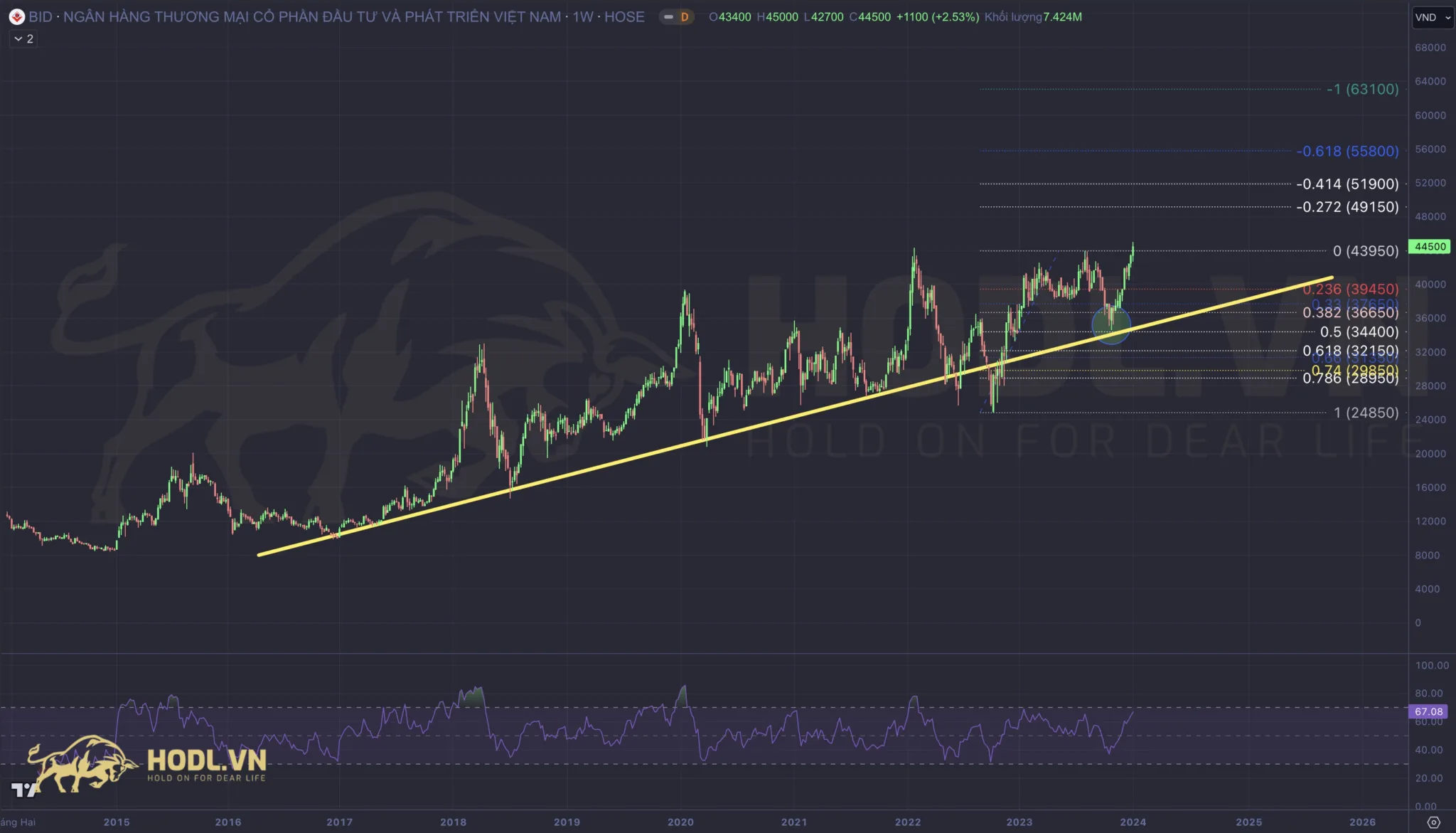The image size is (1456, 833).
Task: Click the dropdown arrow next to VND
Action: (1448, 18)
